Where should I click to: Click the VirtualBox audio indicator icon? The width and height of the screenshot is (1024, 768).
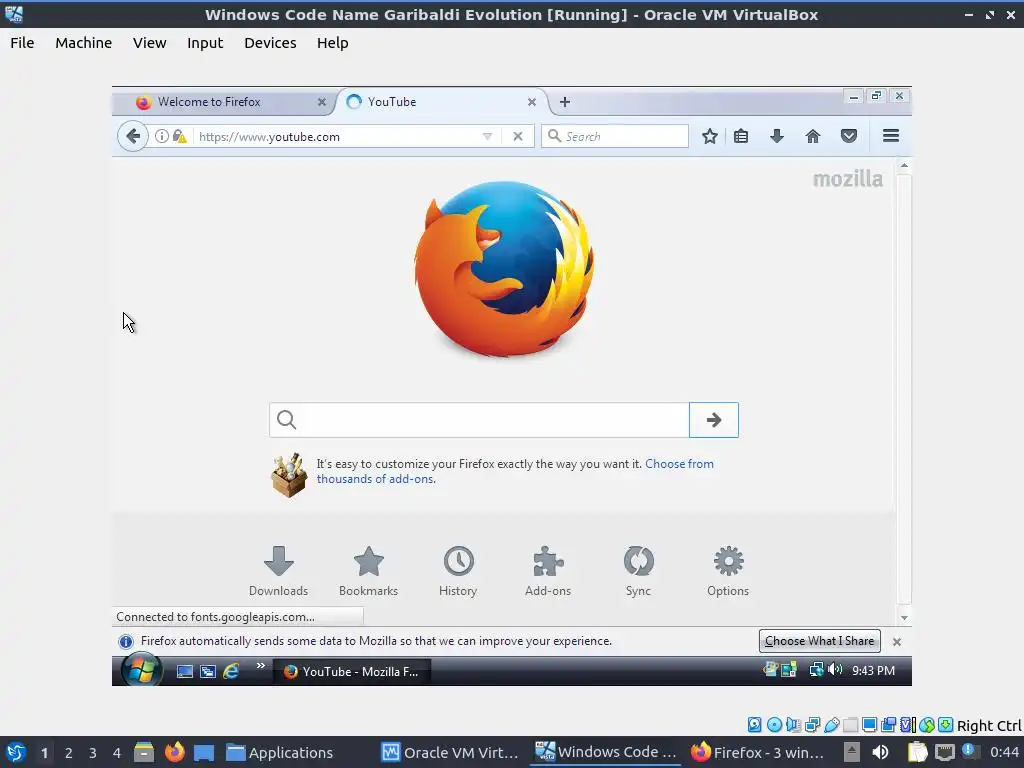pos(793,724)
